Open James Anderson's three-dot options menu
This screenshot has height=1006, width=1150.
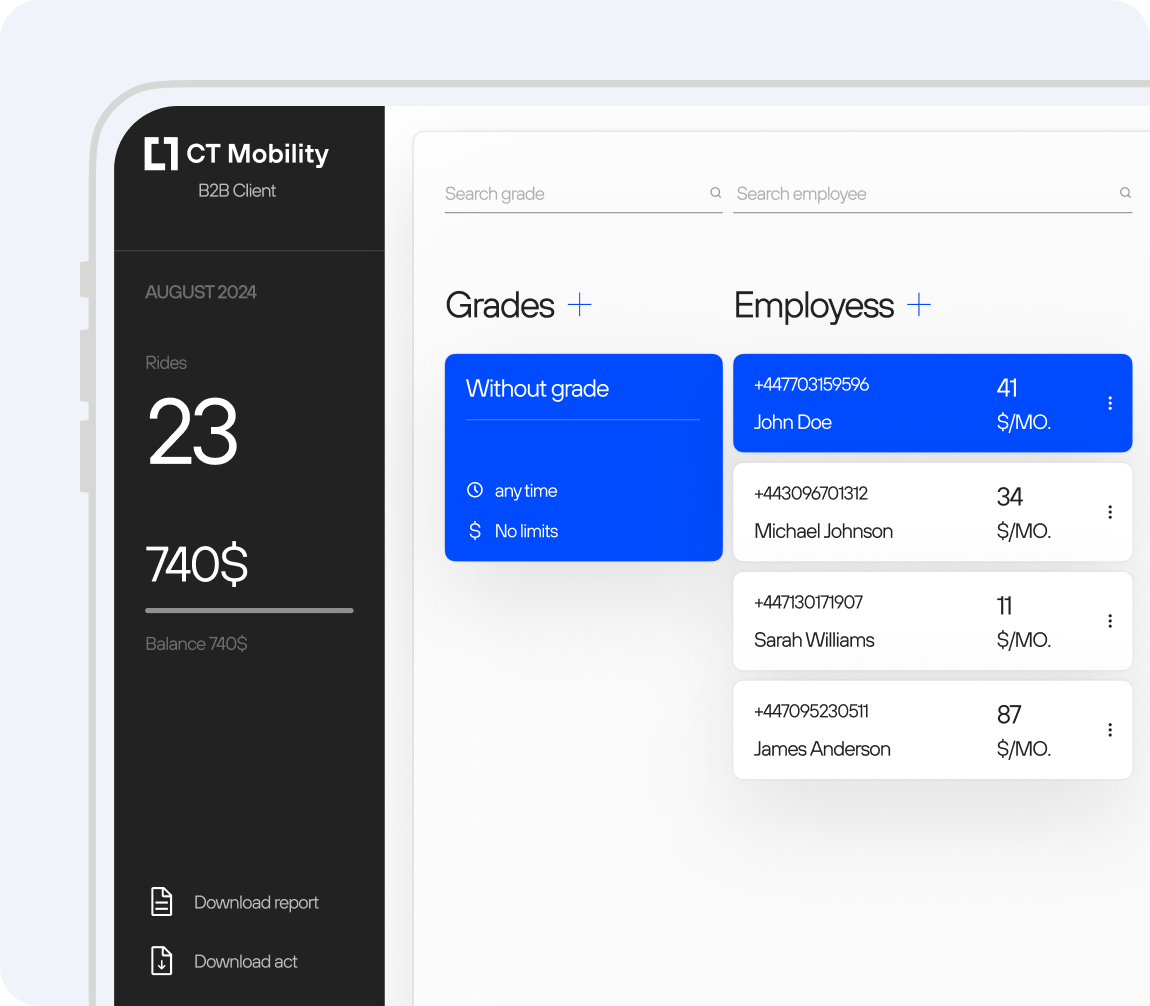[1110, 730]
